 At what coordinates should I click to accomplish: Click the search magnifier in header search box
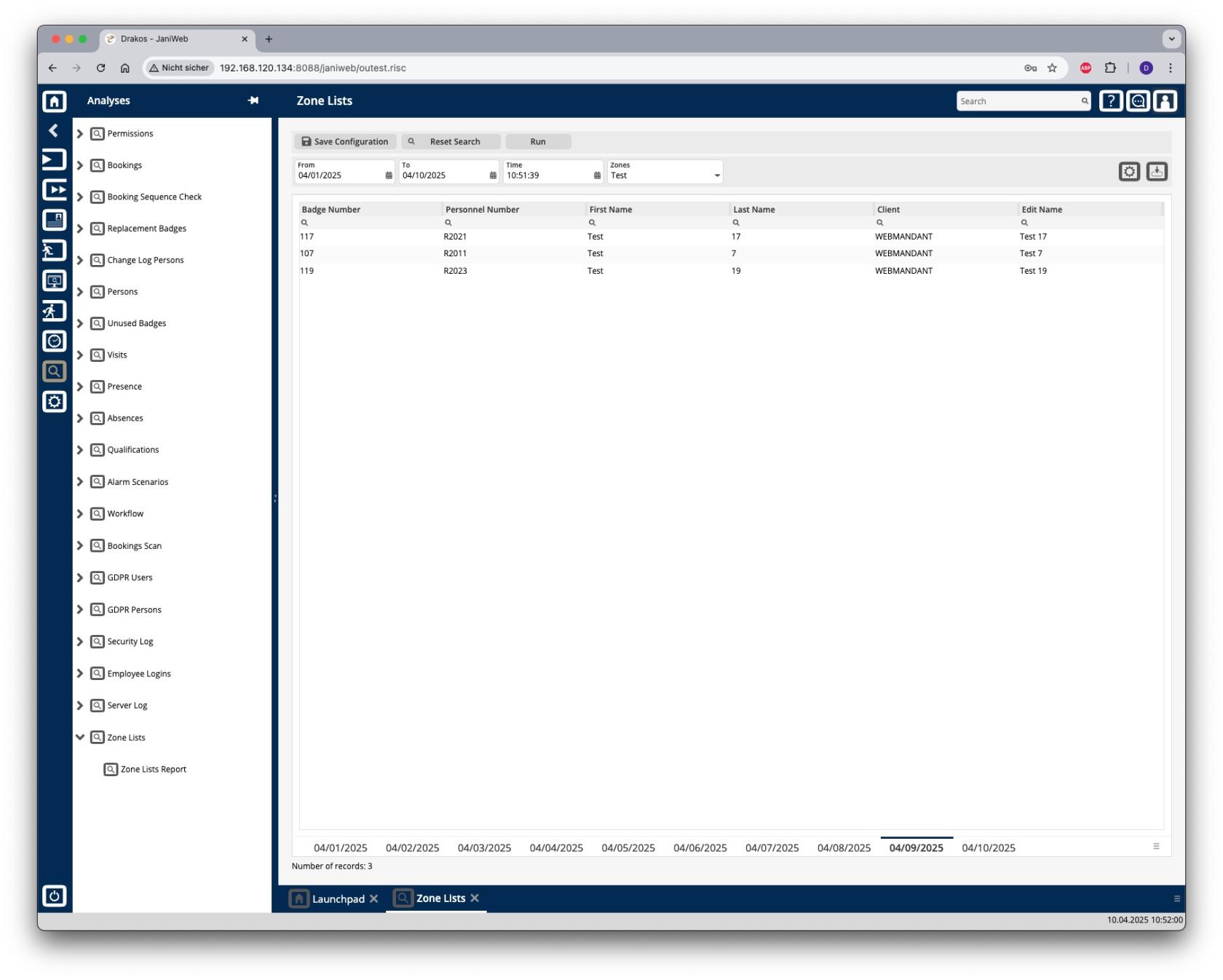coord(1085,101)
